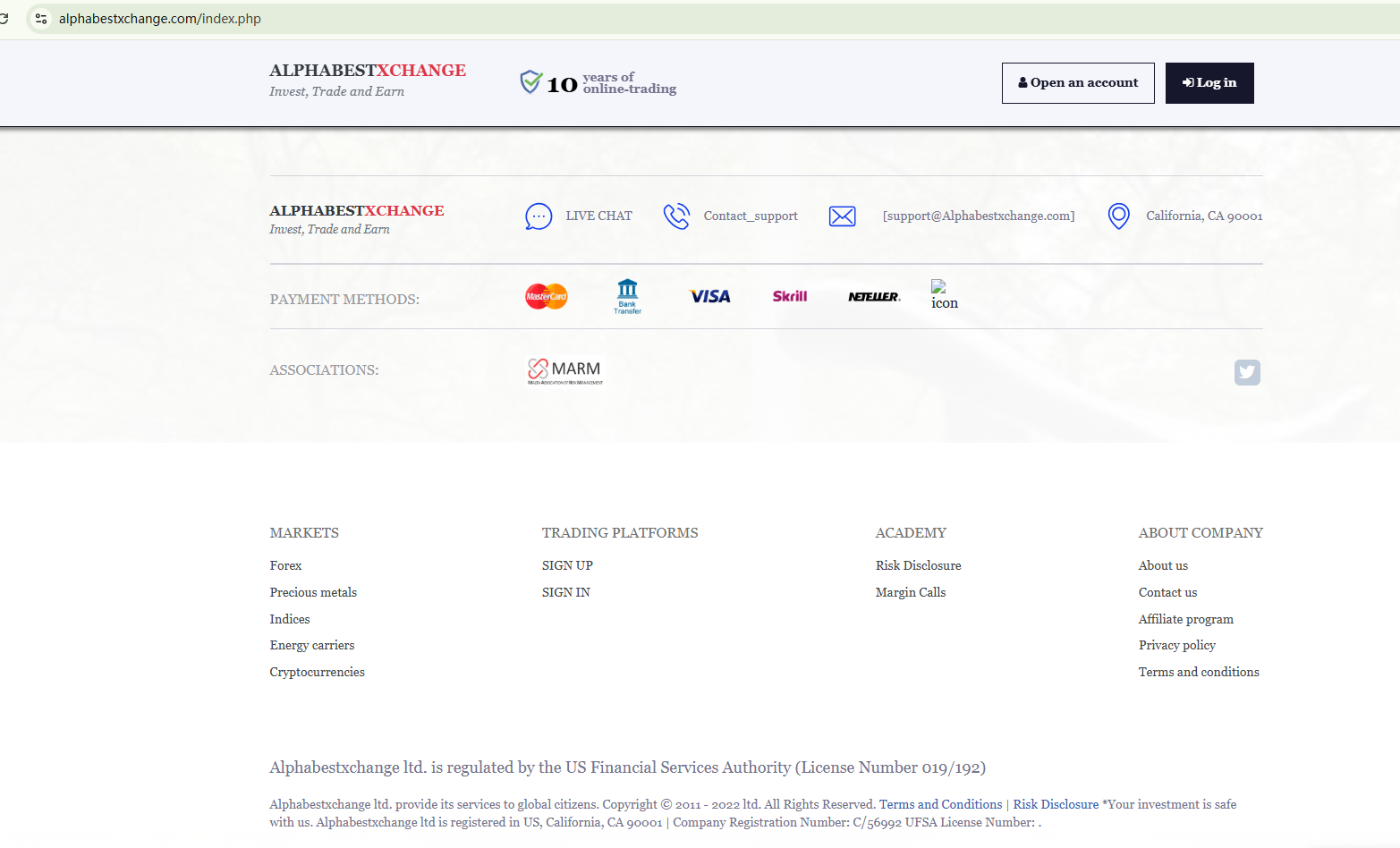This screenshot has width=1400, height=848.
Task: Click the location pin icon
Action: [x=1118, y=216]
